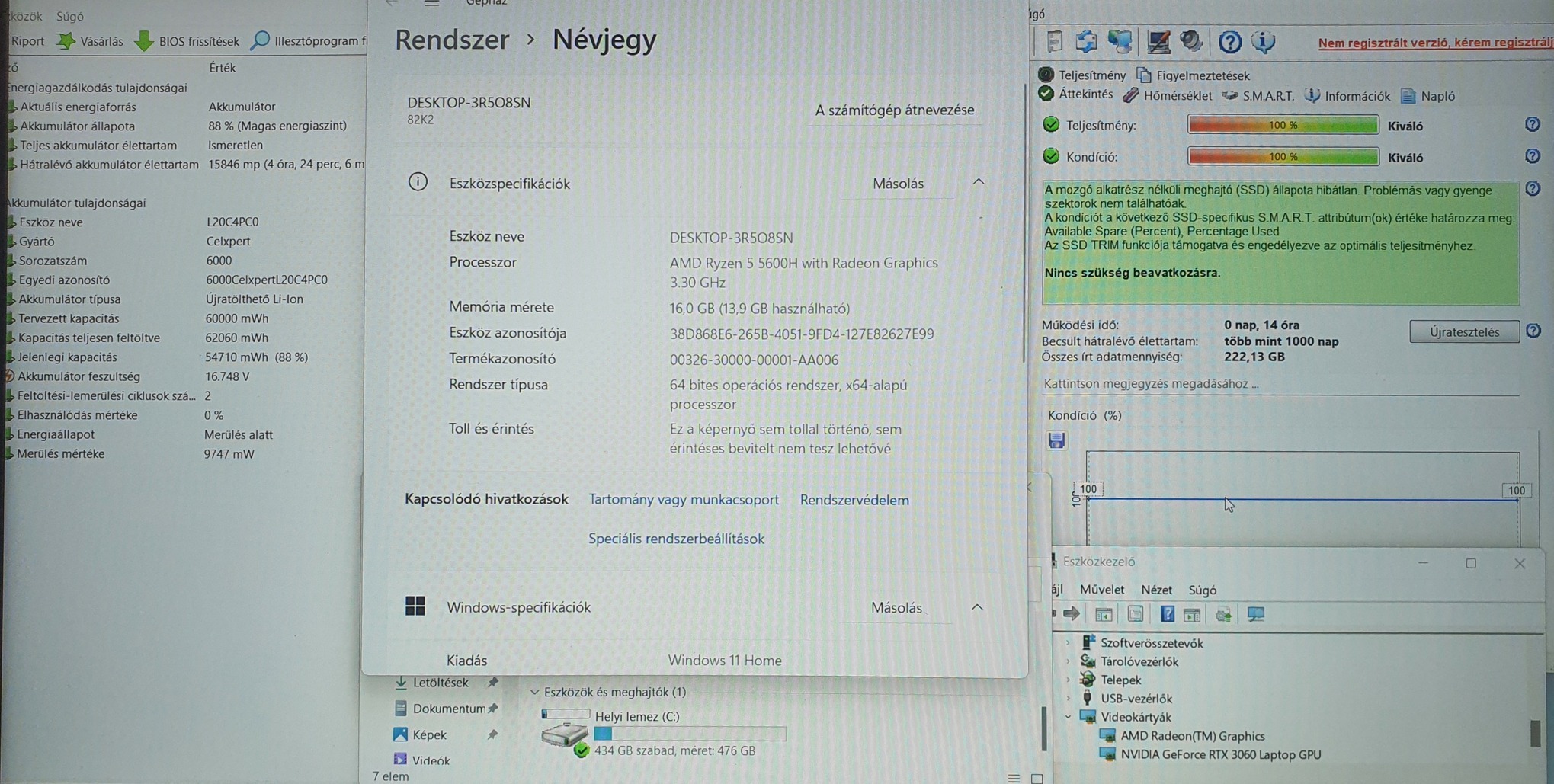Click the Helyi lemez (C:) capacity bar
Image resolution: width=1554 pixels, height=784 pixels.
(x=690, y=733)
